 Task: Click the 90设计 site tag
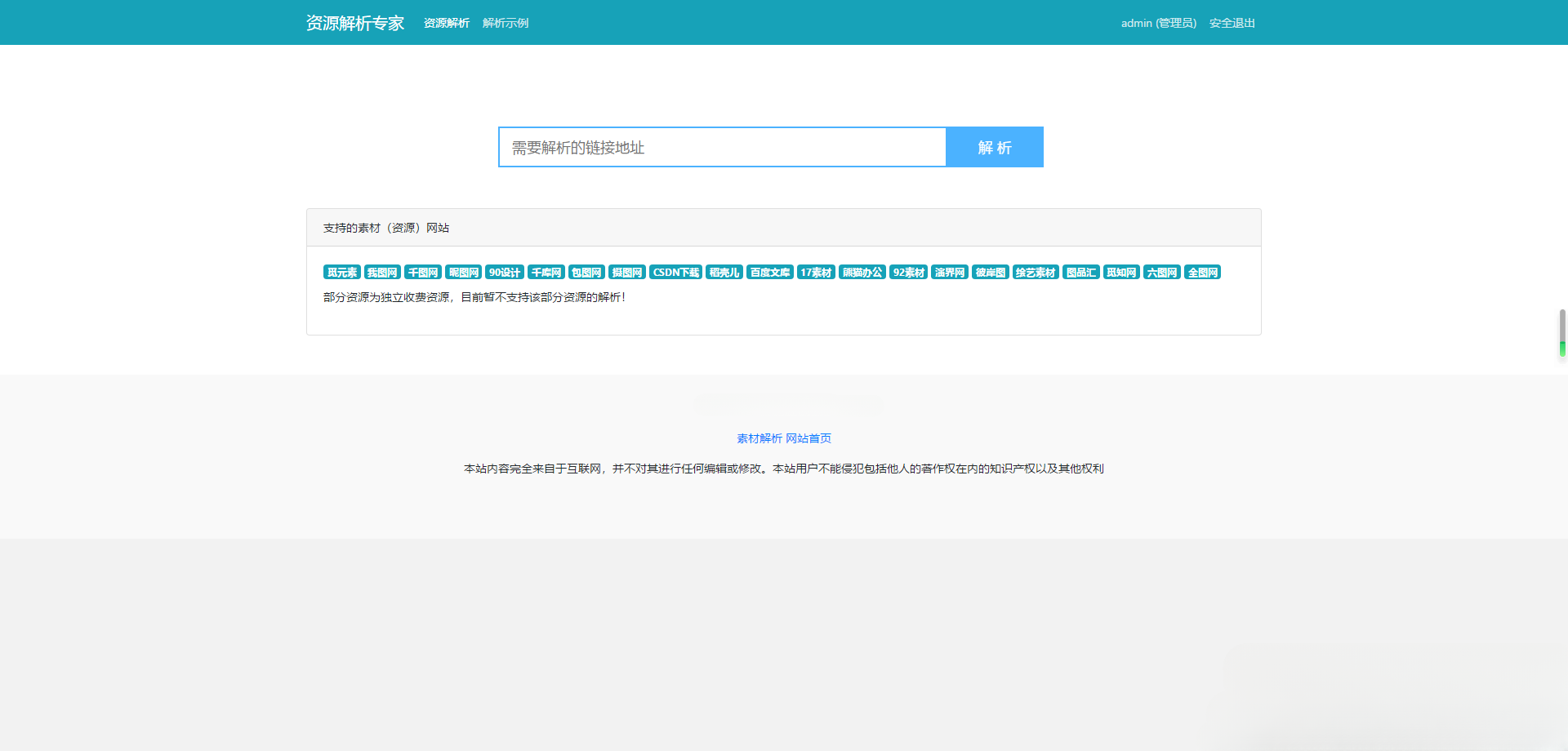coord(504,272)
